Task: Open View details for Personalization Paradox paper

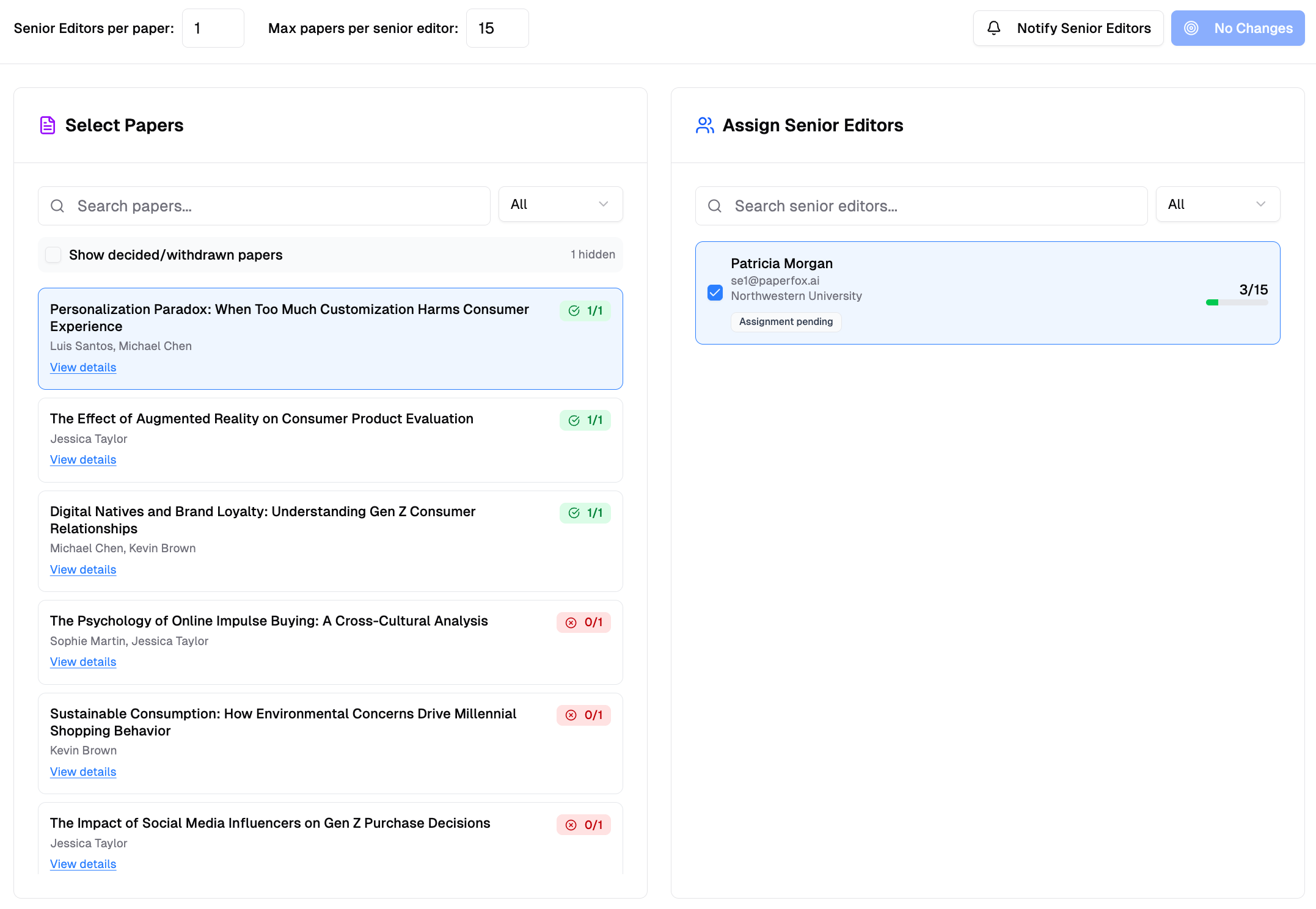Action: (83, 367)
